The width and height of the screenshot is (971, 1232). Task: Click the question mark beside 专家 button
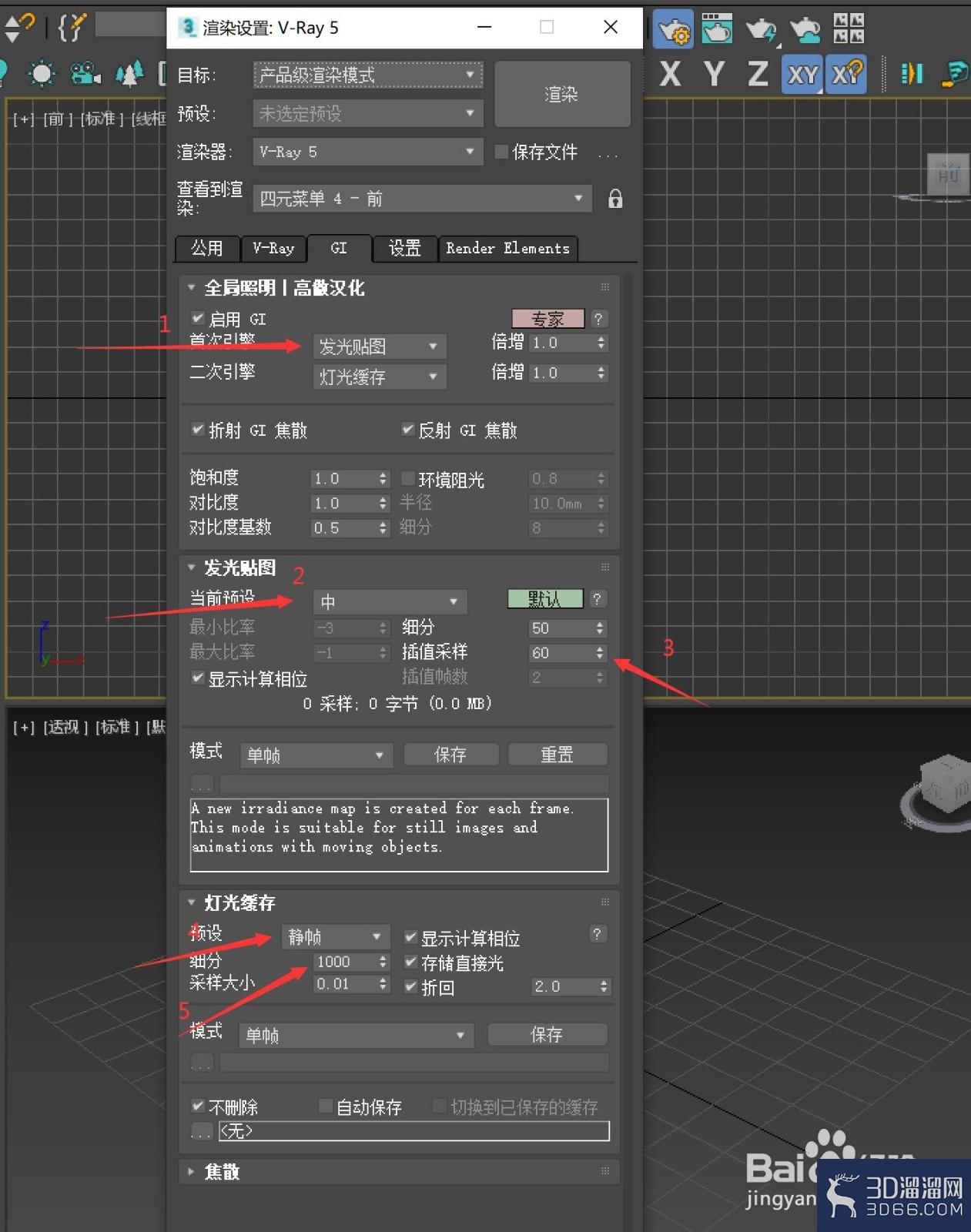[x=599, y=319]
